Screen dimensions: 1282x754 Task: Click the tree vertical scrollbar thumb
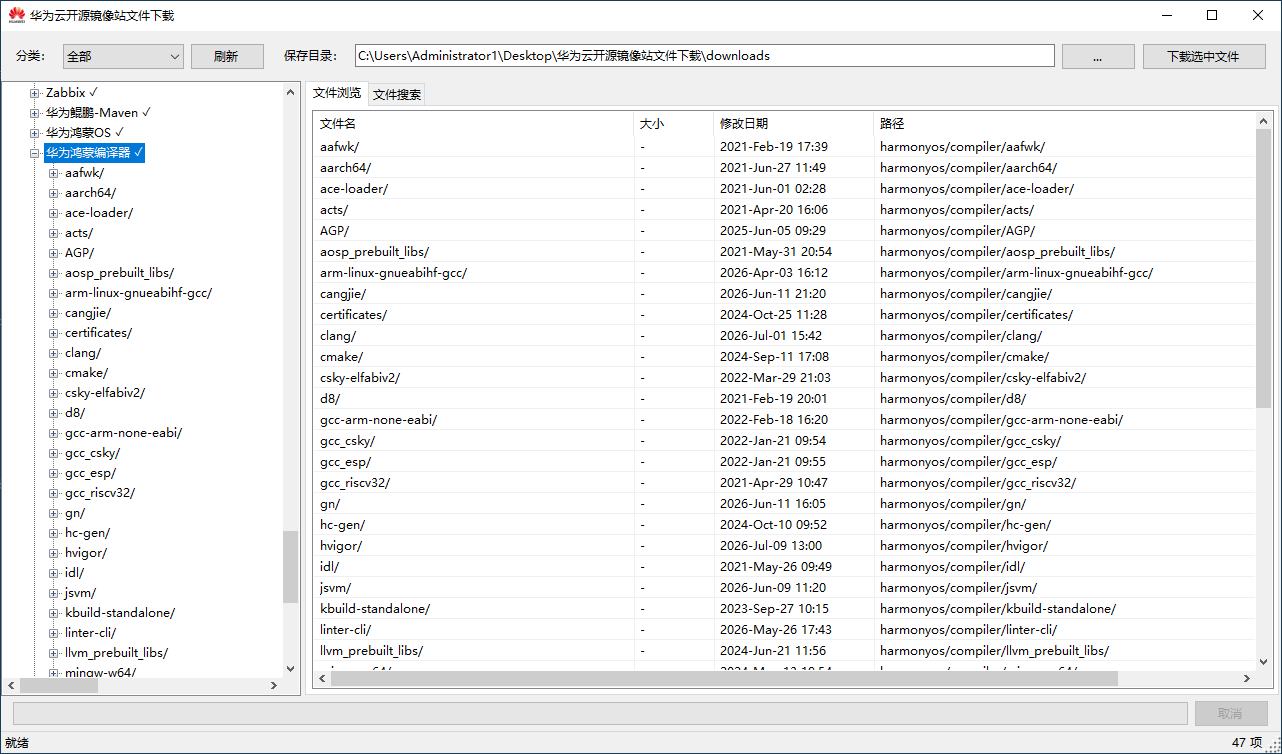point(291,566)
